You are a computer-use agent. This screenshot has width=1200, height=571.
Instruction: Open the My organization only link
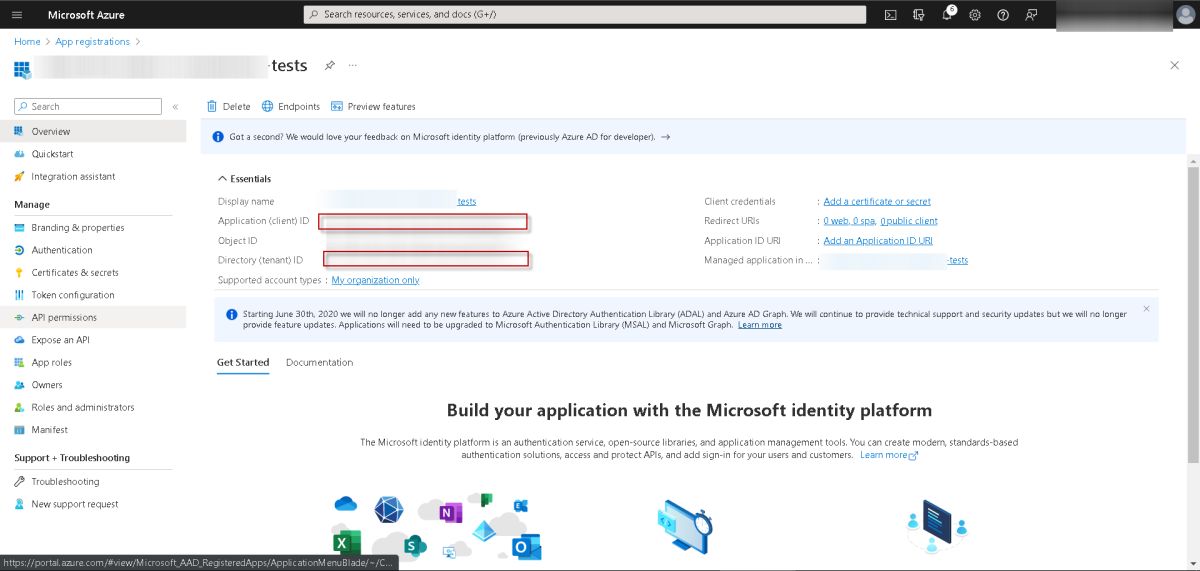click(x=375, y=280)
